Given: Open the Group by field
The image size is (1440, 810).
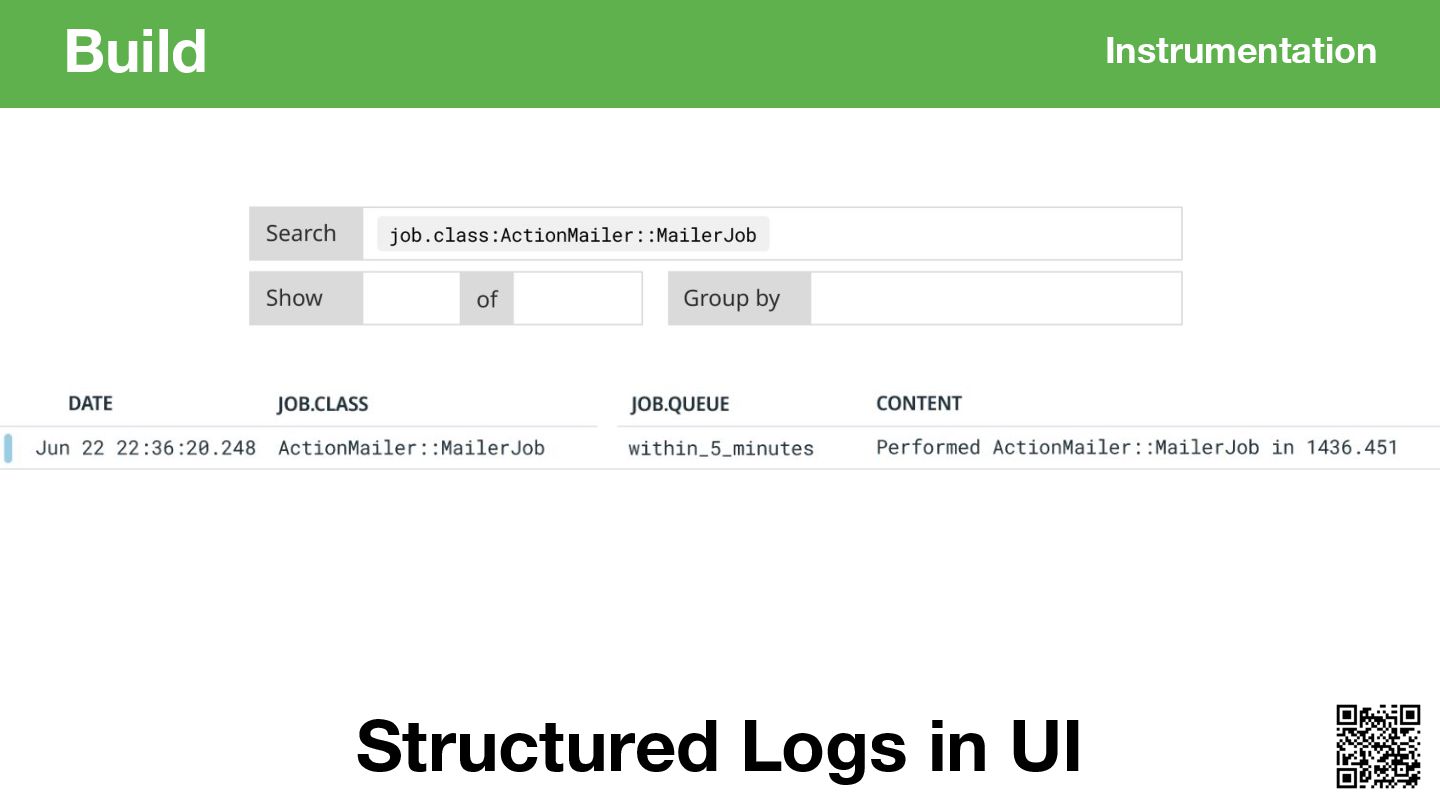Looking at the screenshot, I should [x=995, y=298].
